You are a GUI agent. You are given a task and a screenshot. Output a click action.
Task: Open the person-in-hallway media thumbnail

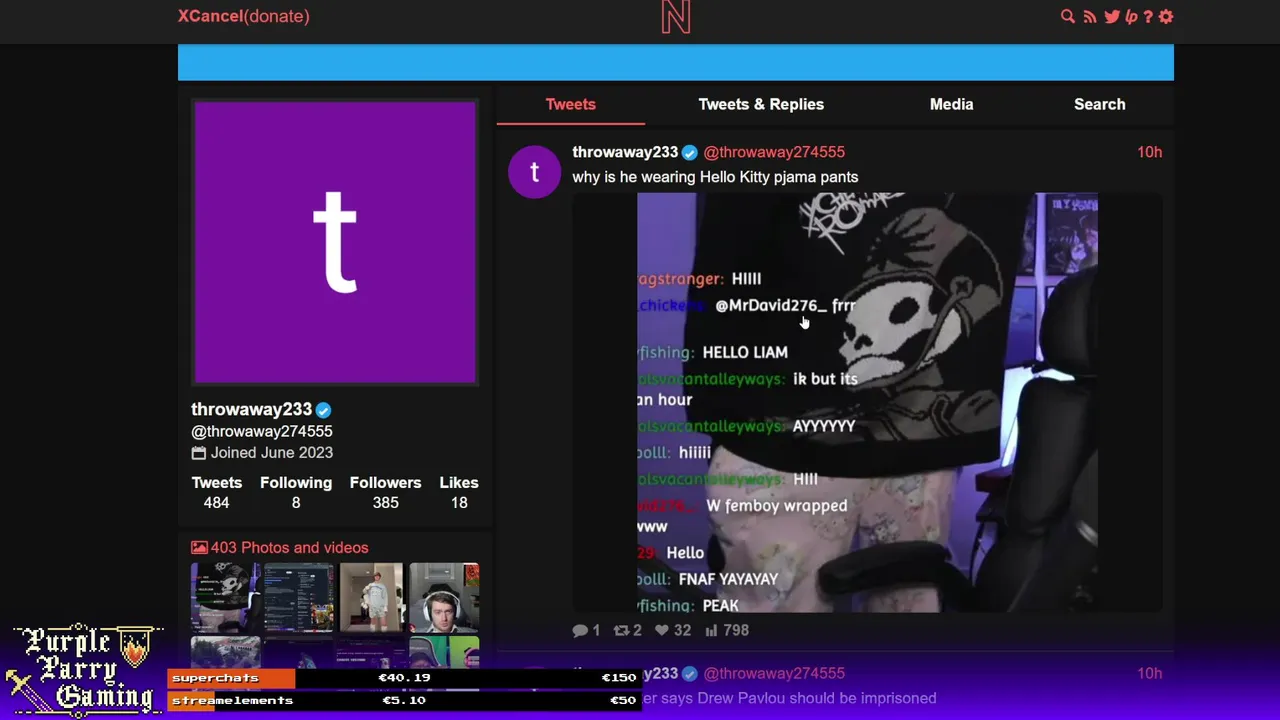point(371,597)
